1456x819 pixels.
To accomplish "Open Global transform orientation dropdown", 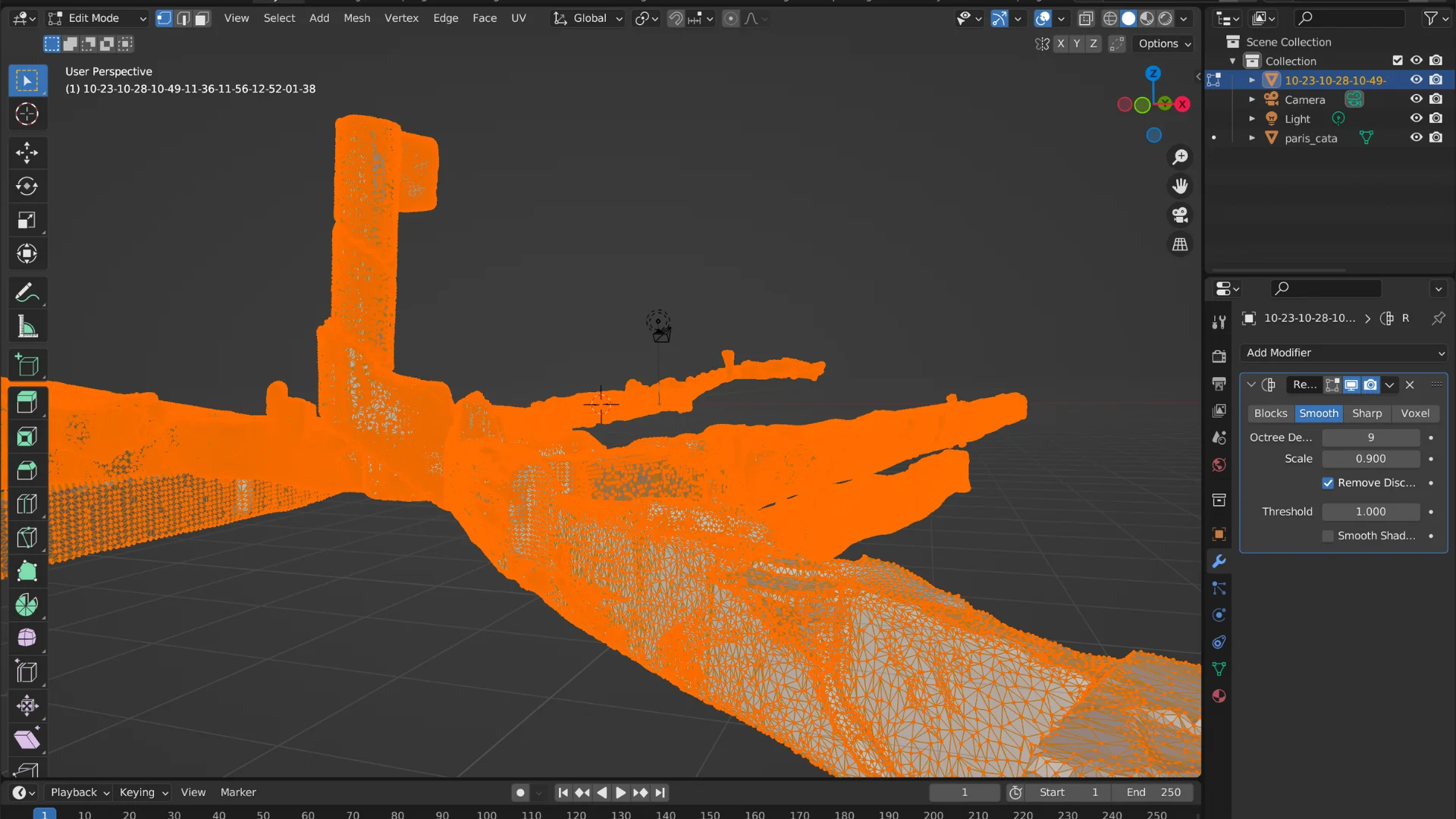I will (588, 18).
